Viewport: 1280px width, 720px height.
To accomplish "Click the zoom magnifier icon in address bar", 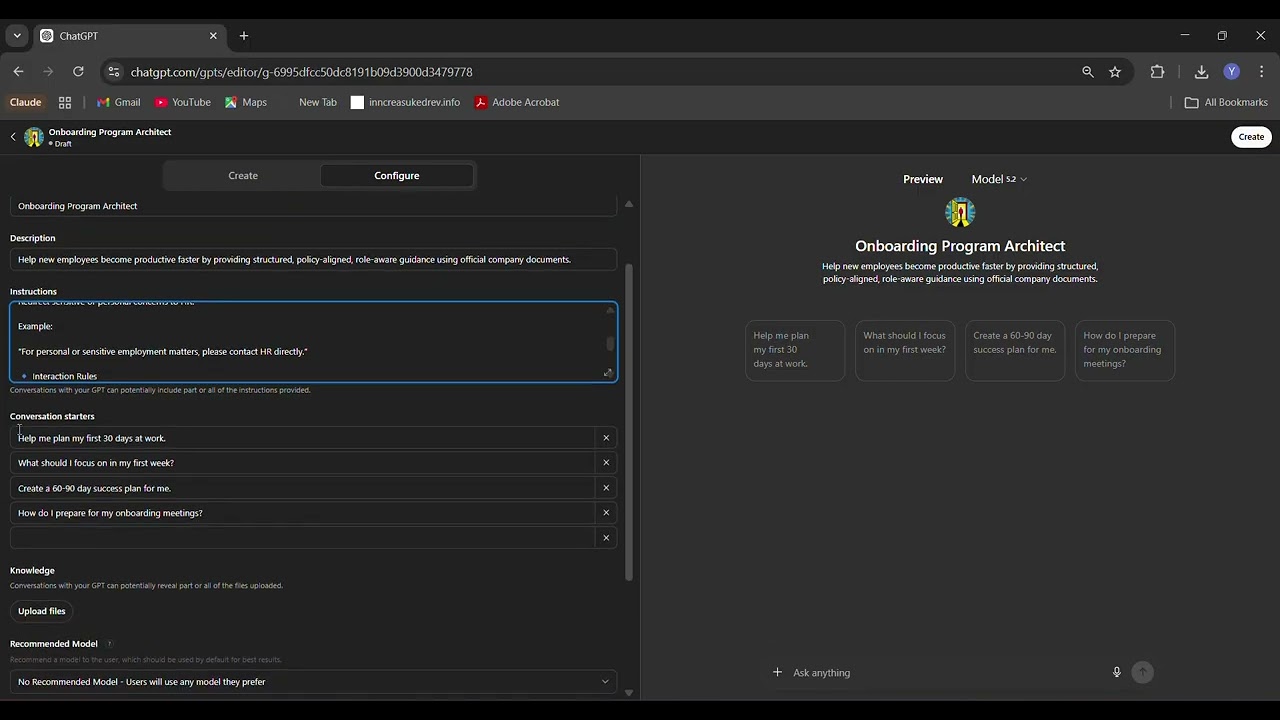I will [x=1088, y=72].
